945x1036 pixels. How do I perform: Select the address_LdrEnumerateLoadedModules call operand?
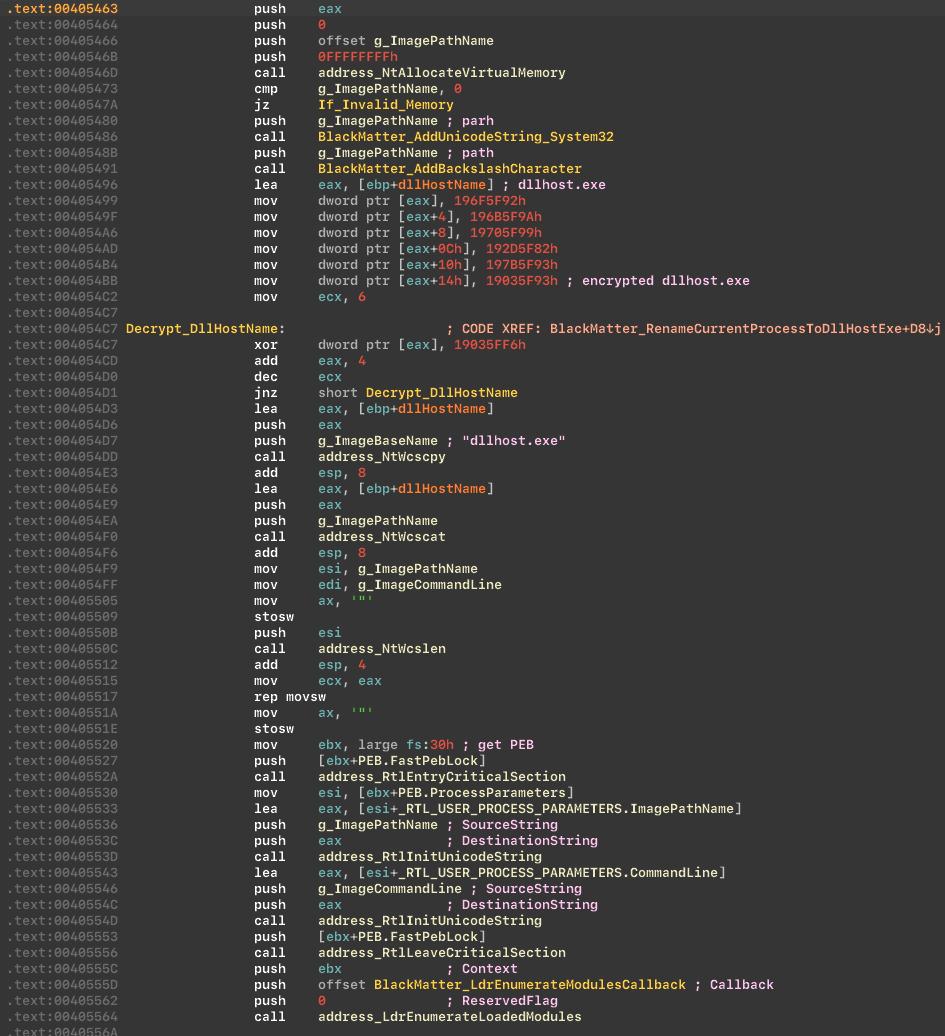pos(449,1017)
